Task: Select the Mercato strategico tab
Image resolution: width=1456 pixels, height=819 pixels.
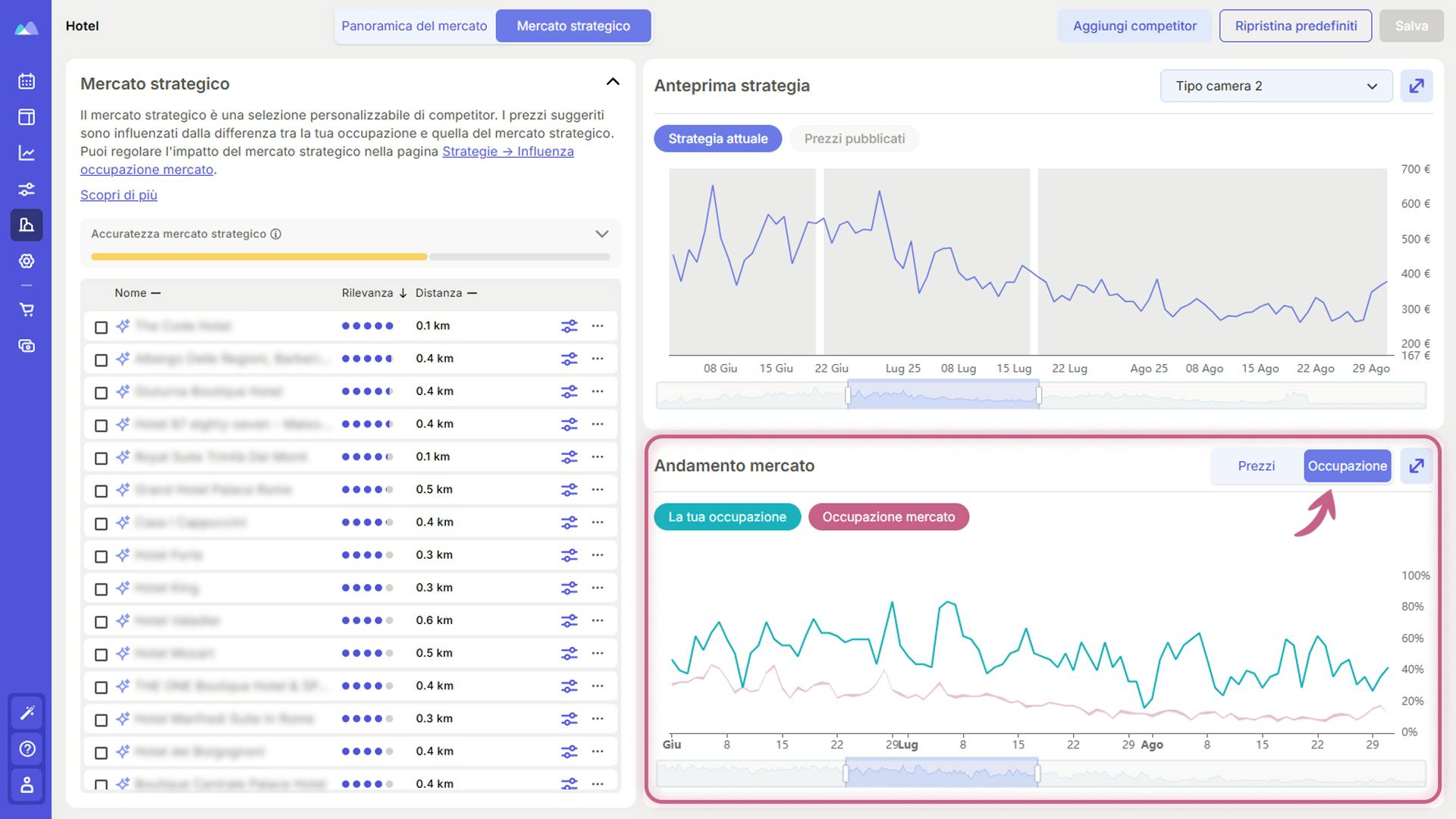Action: (573, 26)
